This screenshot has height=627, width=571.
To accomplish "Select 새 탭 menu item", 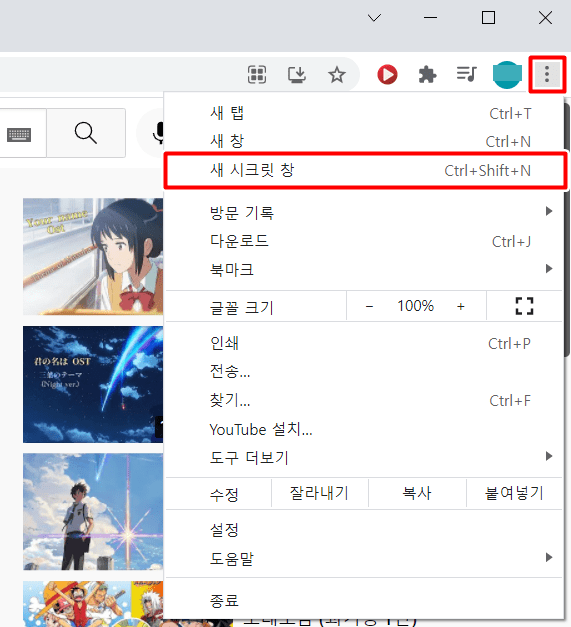I will 364,114.
